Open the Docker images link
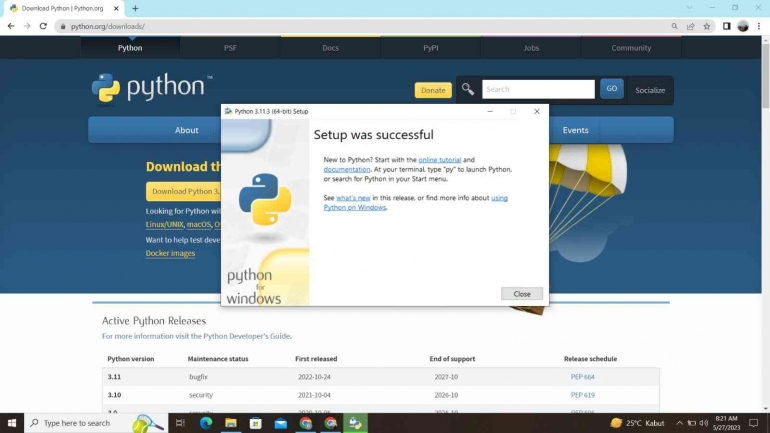The height and width of the screenshot is (433, 770). (170, 253)
